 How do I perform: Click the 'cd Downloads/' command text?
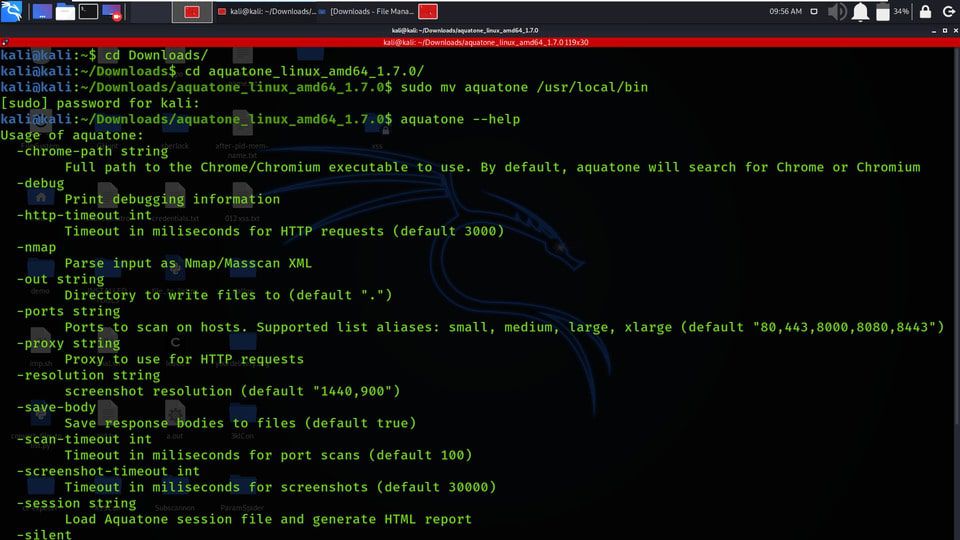point(156,55)
